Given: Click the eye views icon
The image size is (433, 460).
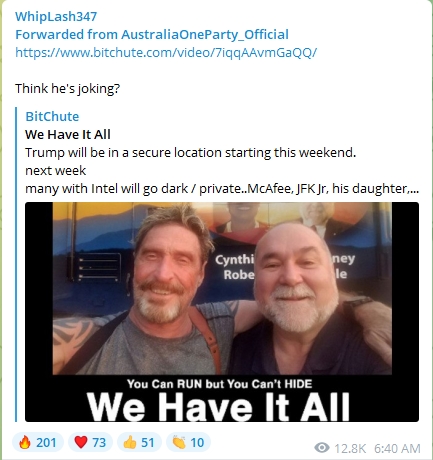Looking at the screenshot, I should (322, 448).
